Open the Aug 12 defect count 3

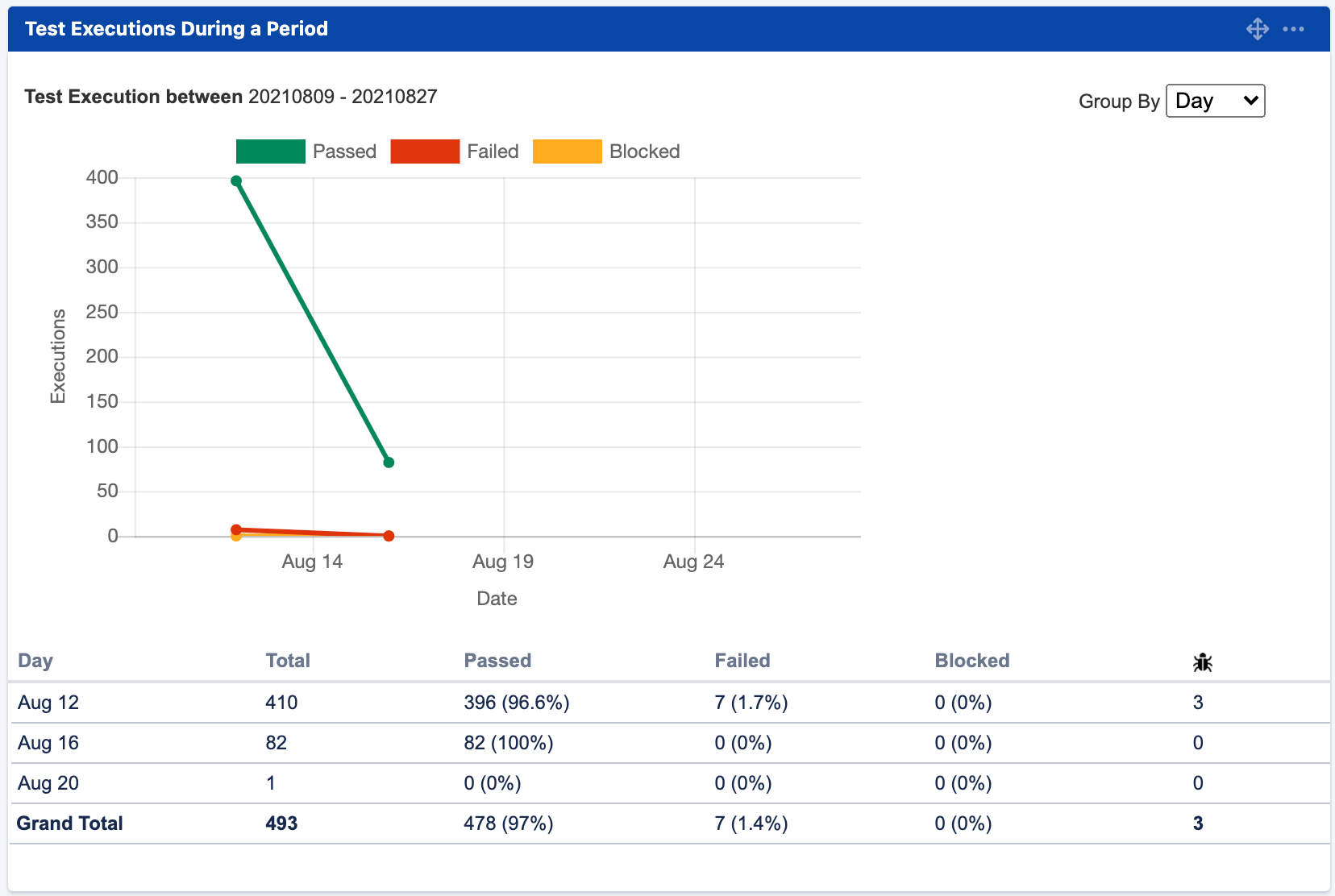tap(1198, 703)
